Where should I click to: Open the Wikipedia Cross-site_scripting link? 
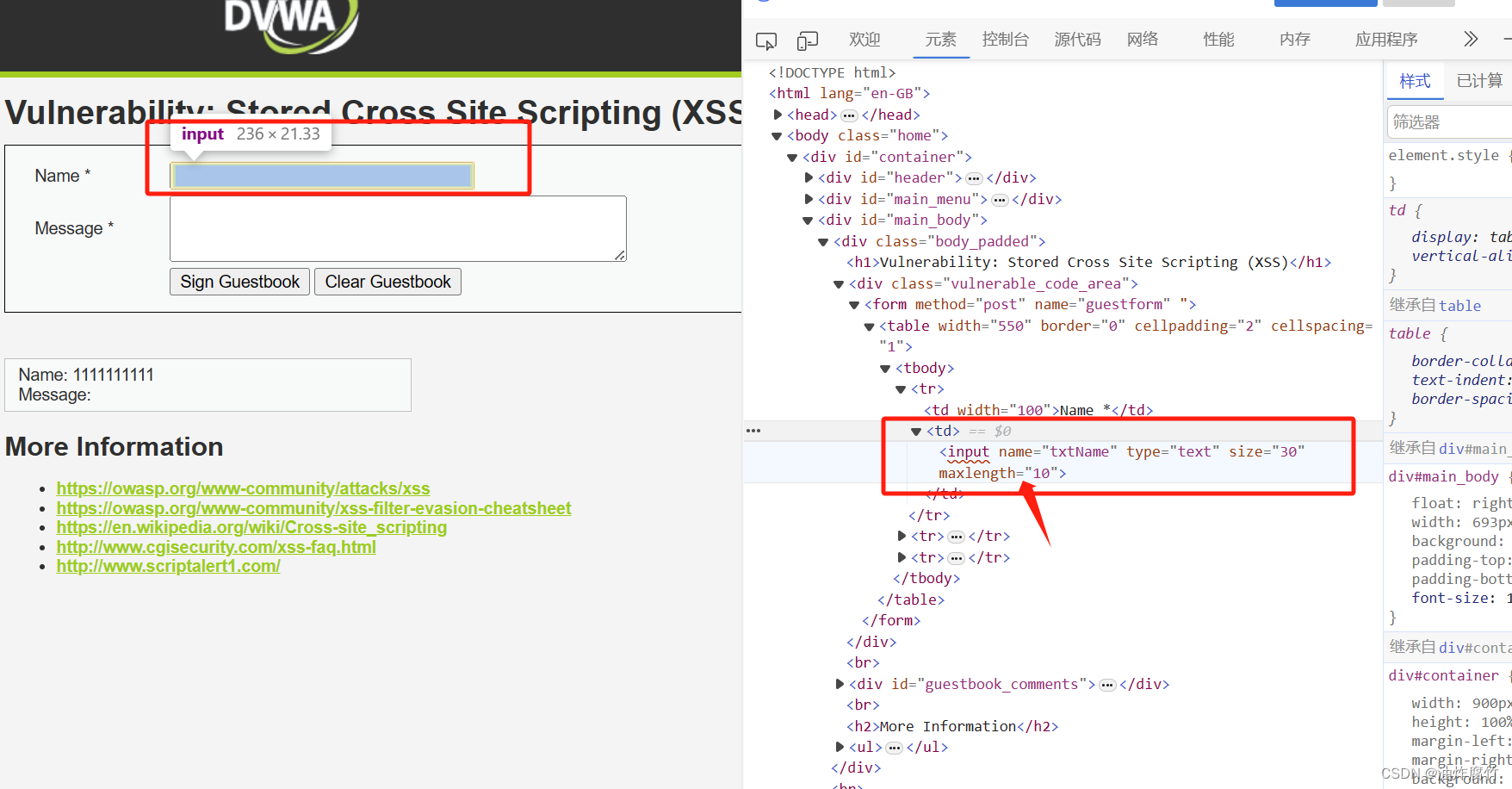pos(251,527)
